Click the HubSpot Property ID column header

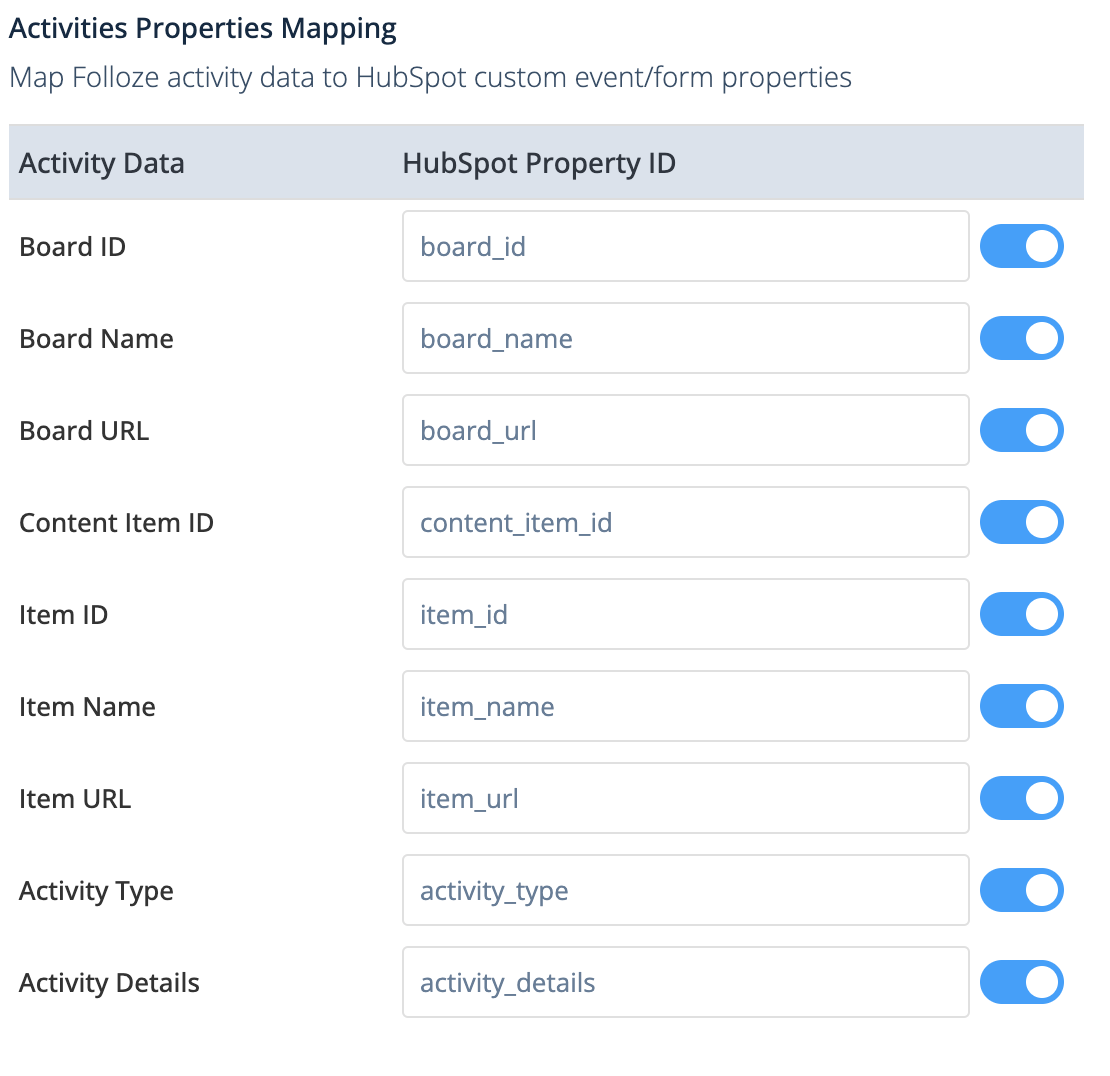tap(539, 163)
